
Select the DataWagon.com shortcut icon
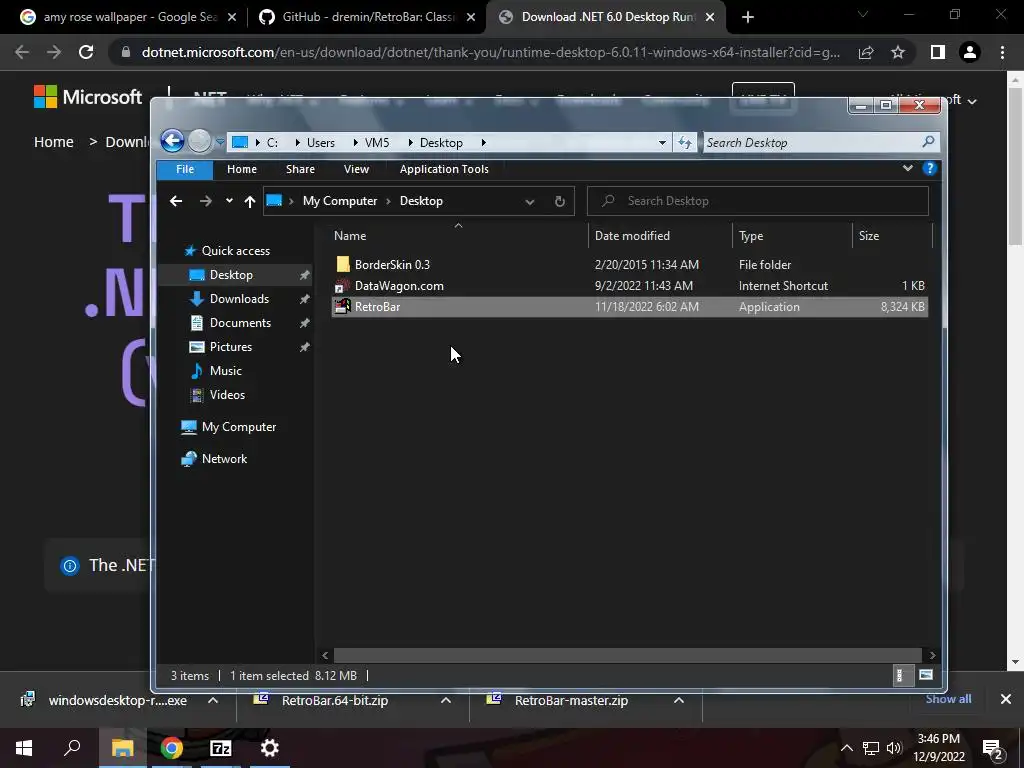(343, 285)
